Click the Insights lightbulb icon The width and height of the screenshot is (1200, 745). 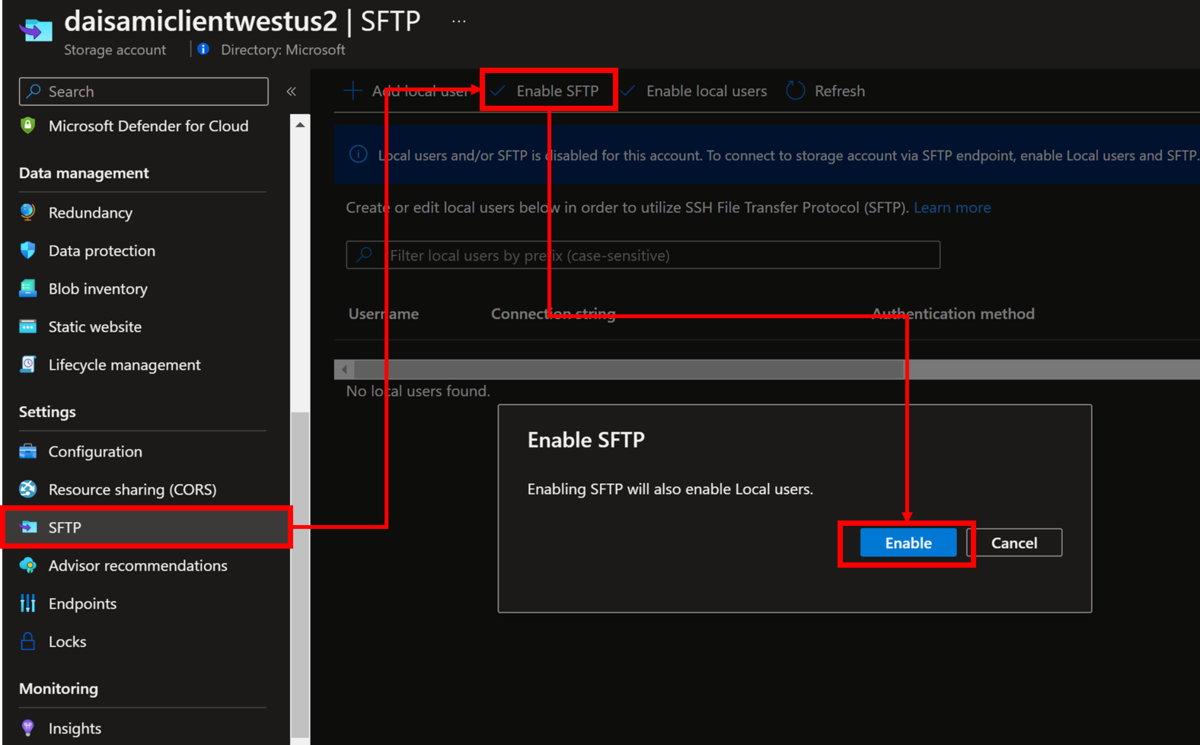point(28,728)
